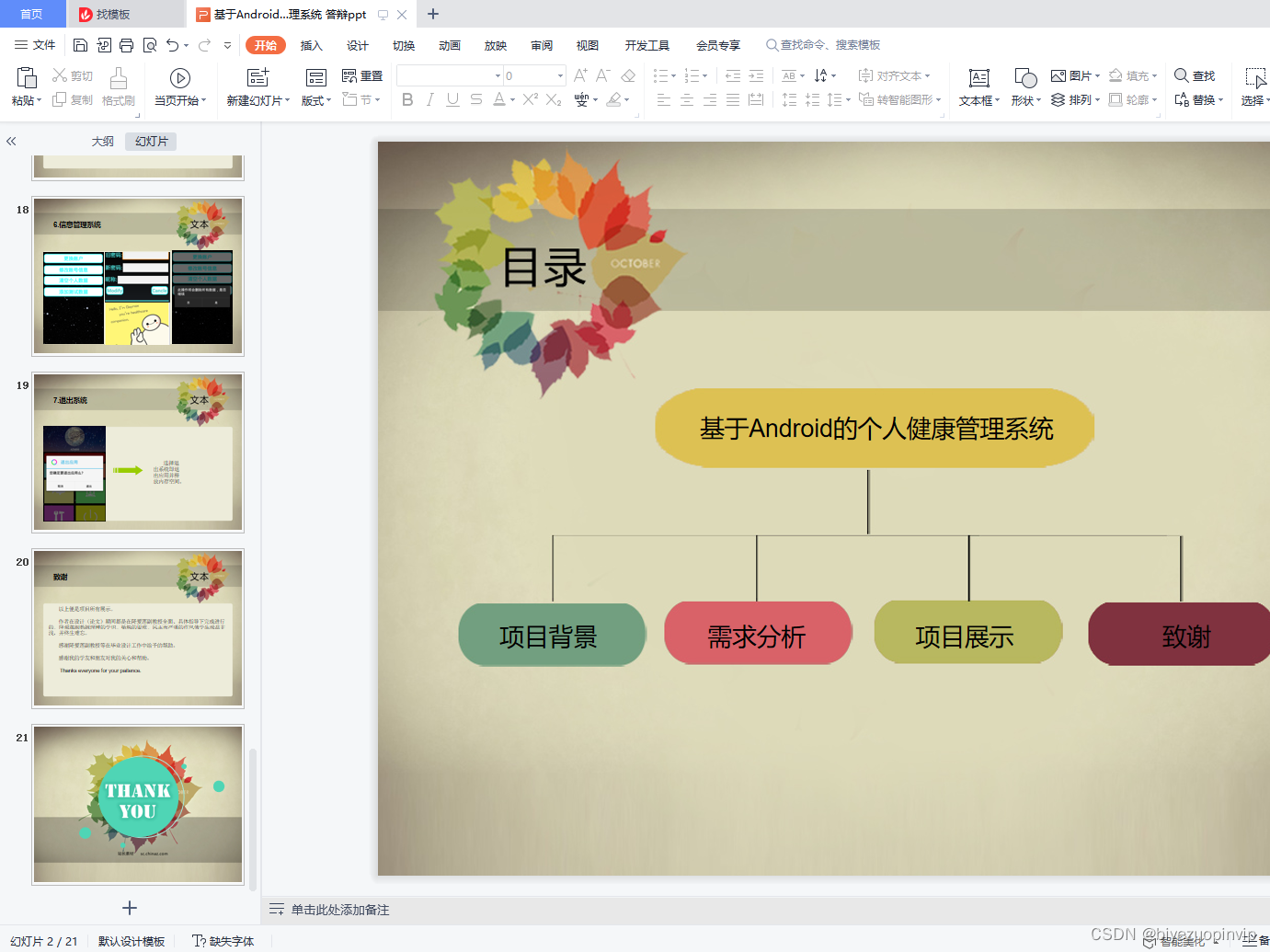Open the Design (设计) ribbon tab
1270x952 pixels.
click(358, 45)
